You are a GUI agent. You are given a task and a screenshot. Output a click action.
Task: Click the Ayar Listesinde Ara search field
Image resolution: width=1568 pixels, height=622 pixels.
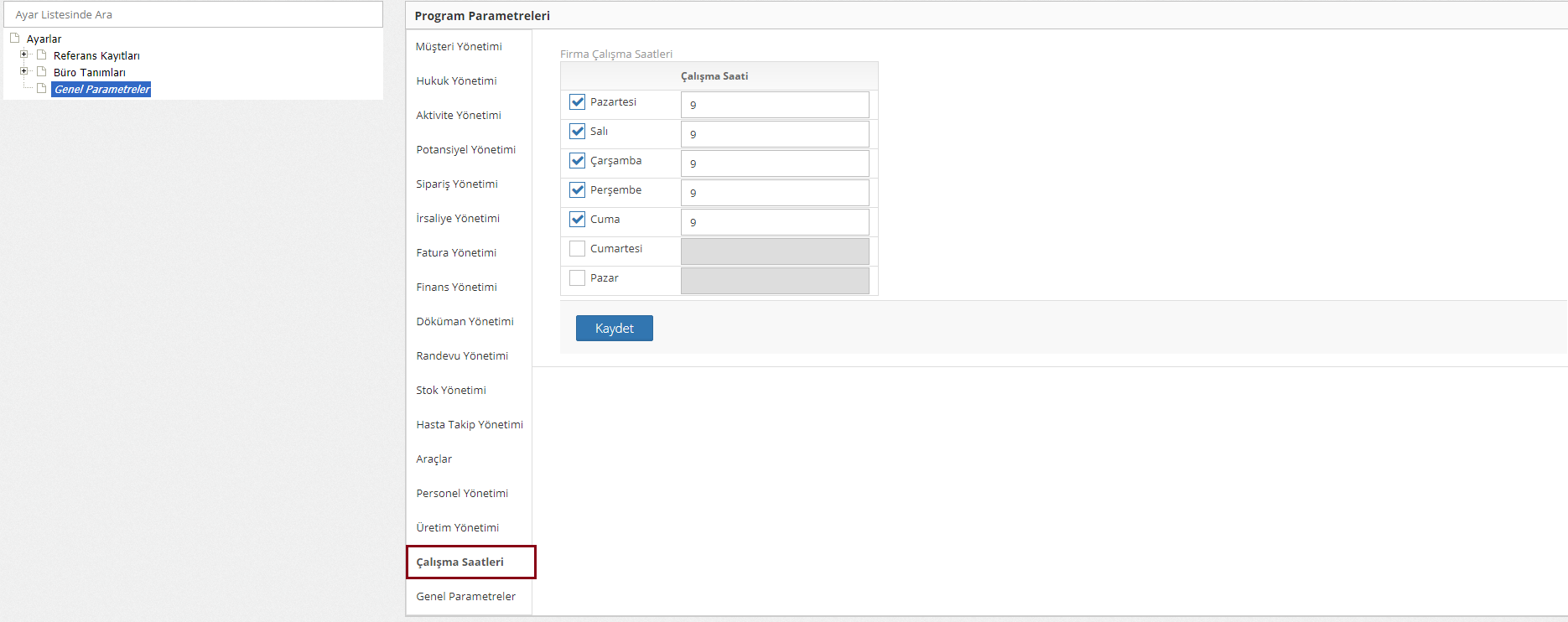click(x=193, y=14)
